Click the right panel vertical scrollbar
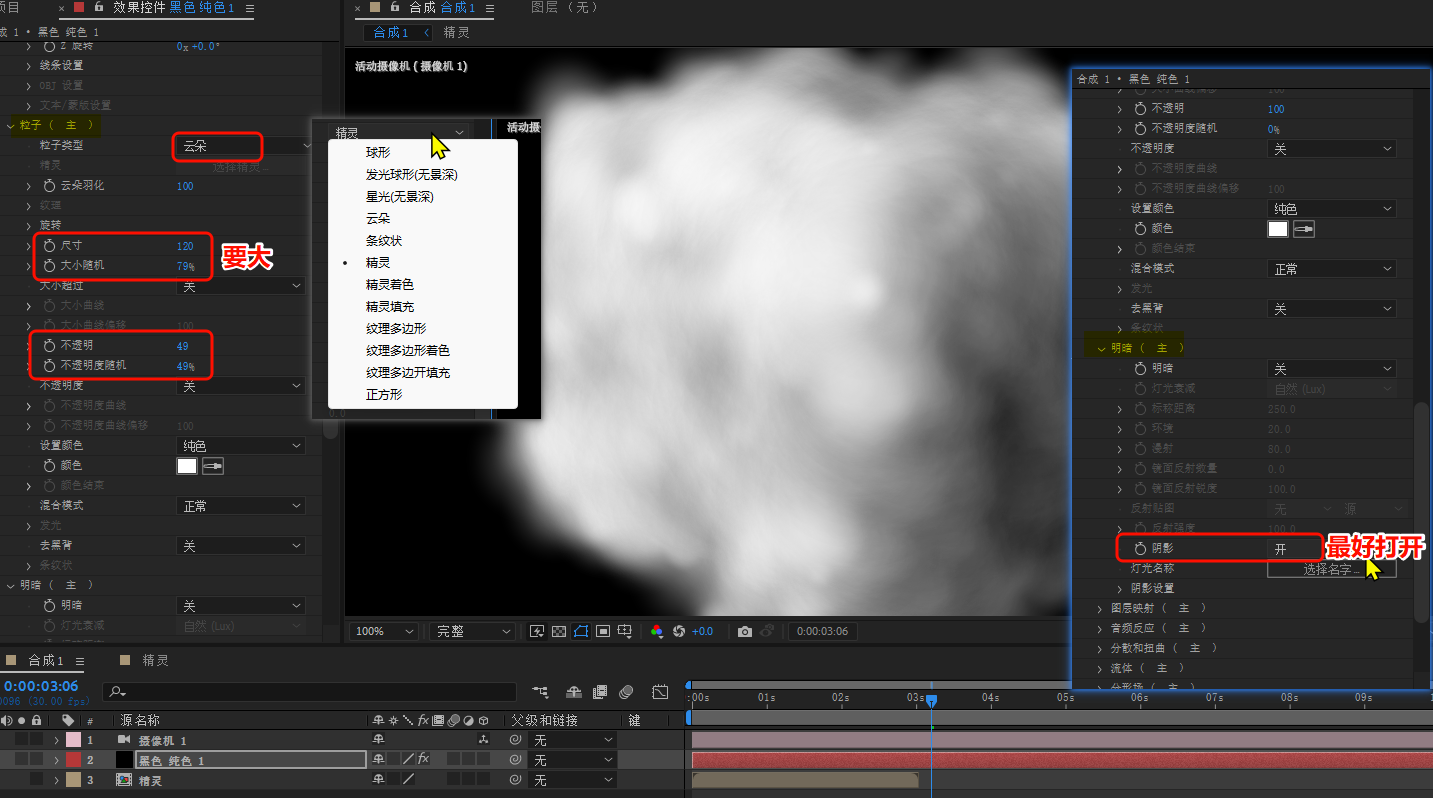Viewport: 1433px width, 798px height. tap(1420, 510)
